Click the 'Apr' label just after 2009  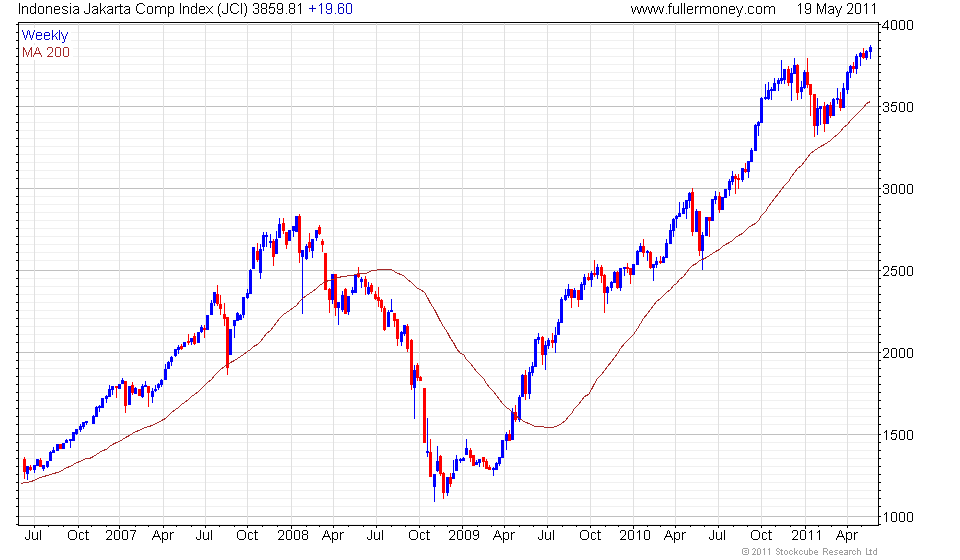(x=504, y=536)
